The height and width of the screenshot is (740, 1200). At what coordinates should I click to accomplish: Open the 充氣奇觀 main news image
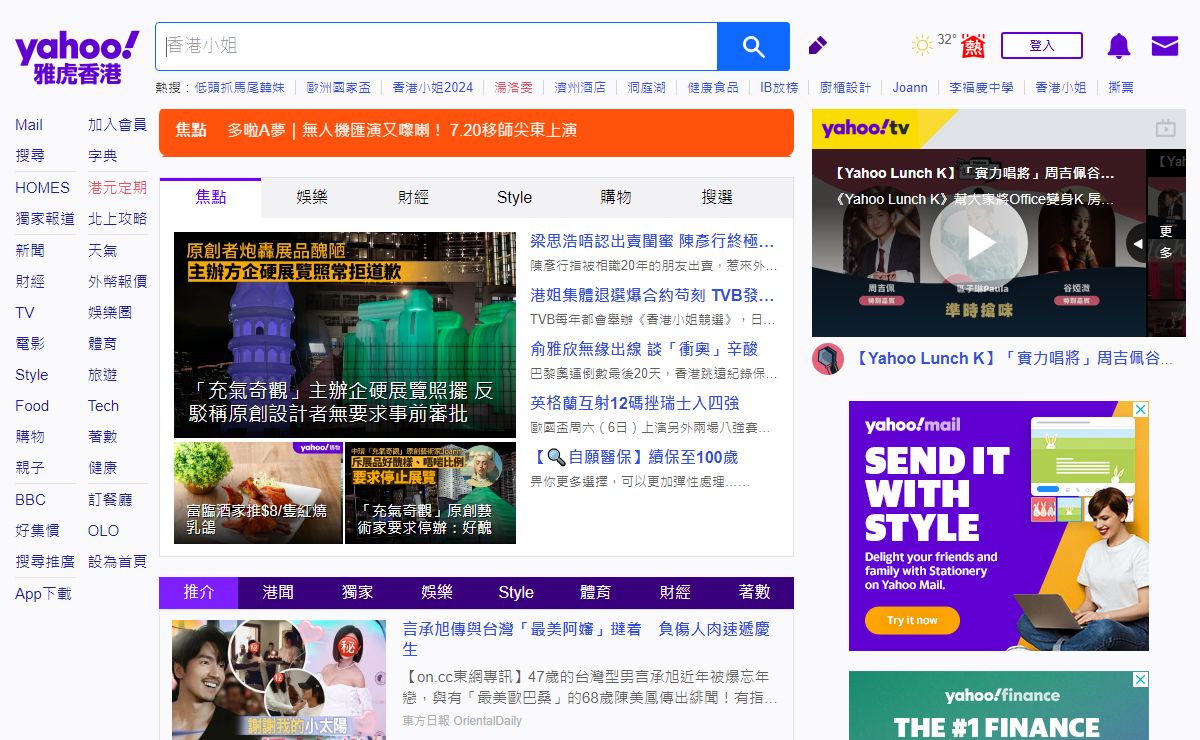coord(345,335)
